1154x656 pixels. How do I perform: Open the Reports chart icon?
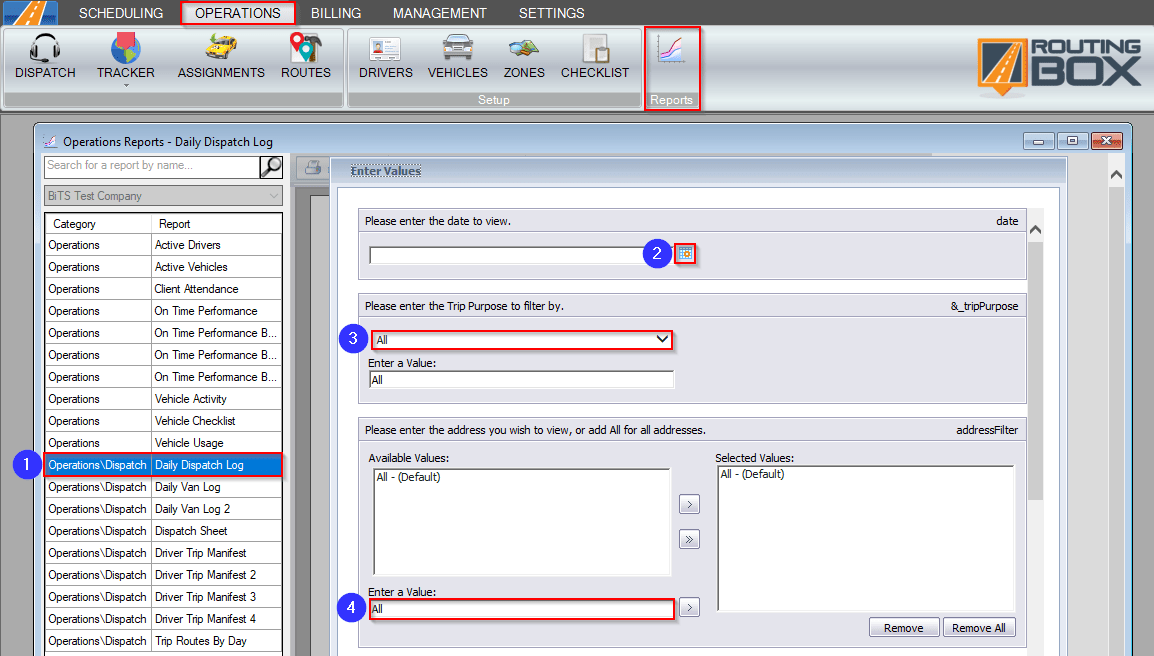(671, 49)
